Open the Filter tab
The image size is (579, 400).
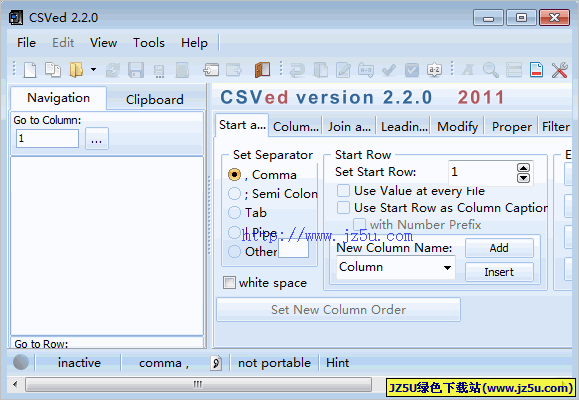(555, 127)
